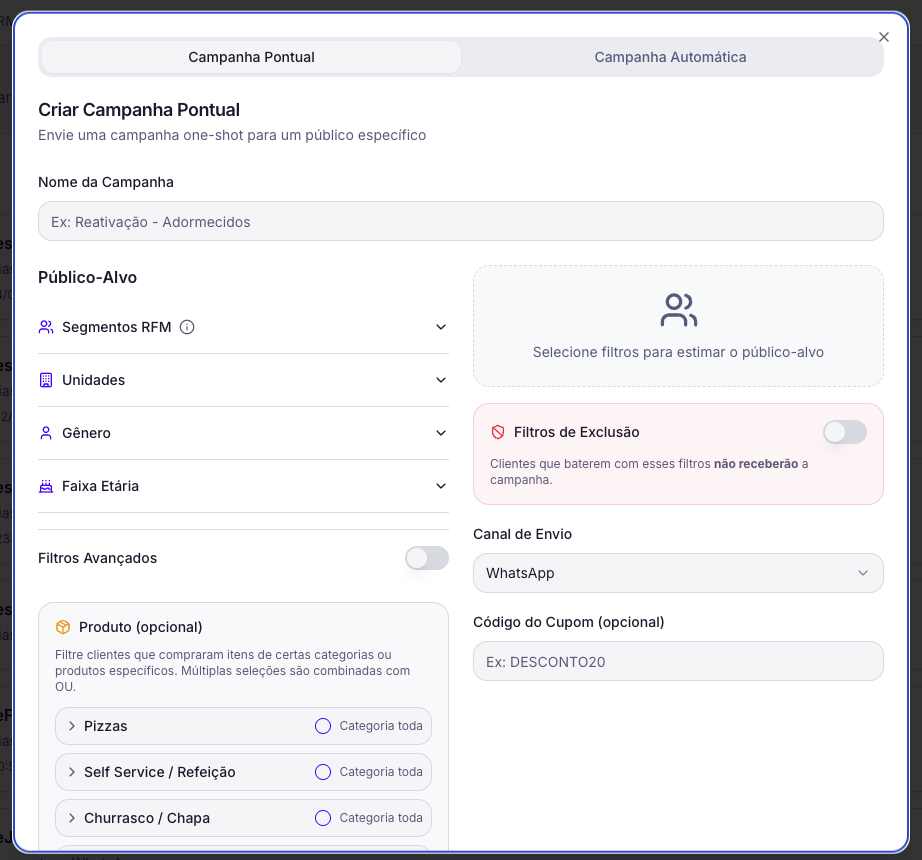Image resolution: width=922 pixels, height=860 pixels.
Task: Switch to the Campanha Pontual tab
Action: (x=251, y=57)
